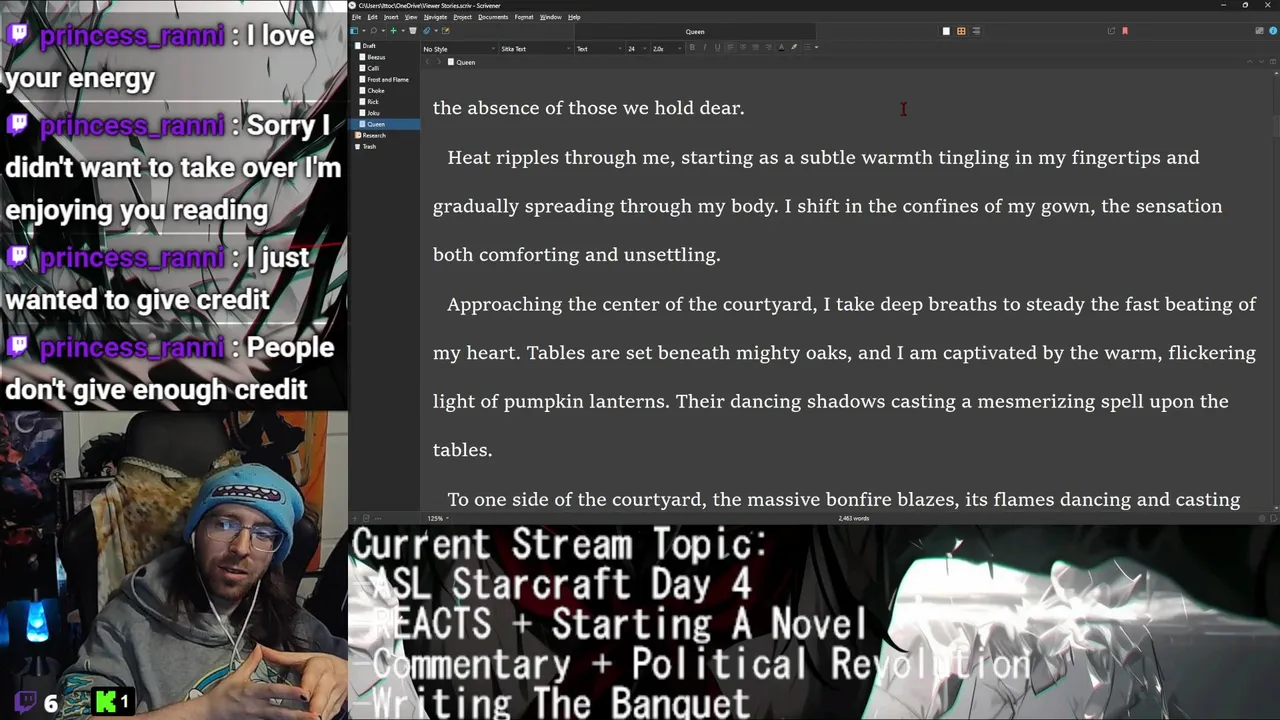
Task: Click the highlight color marker icon
Action: point(794,48)
